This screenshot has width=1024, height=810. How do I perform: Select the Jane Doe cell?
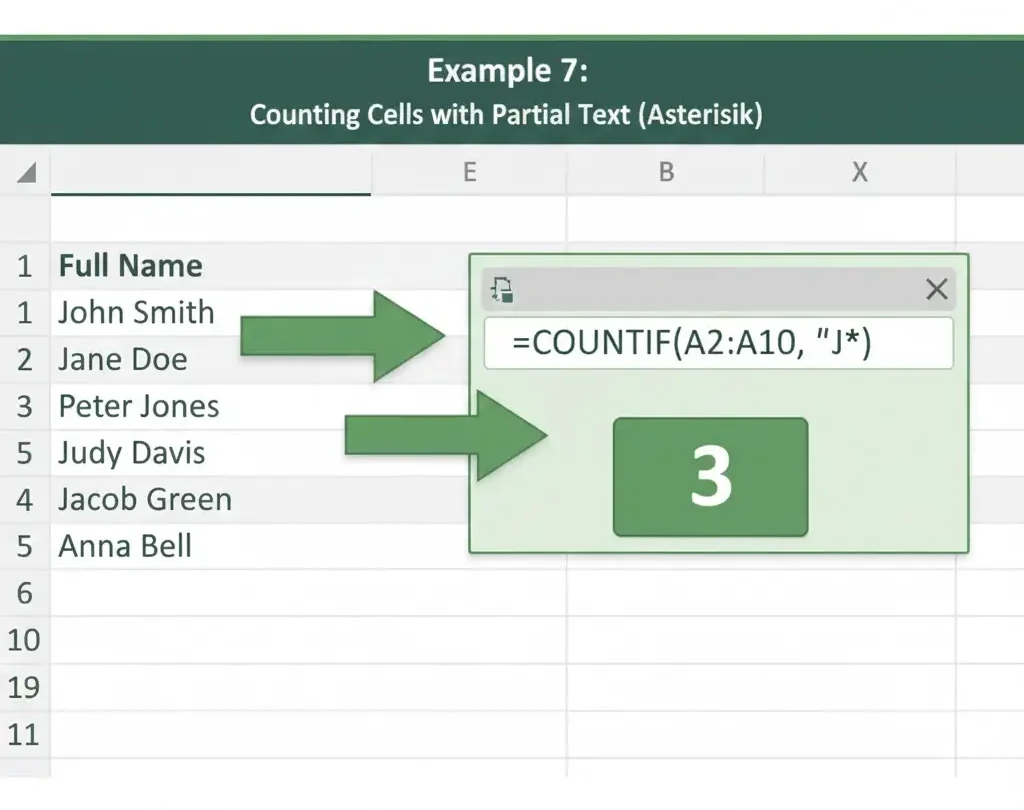[x=123, y=359]
